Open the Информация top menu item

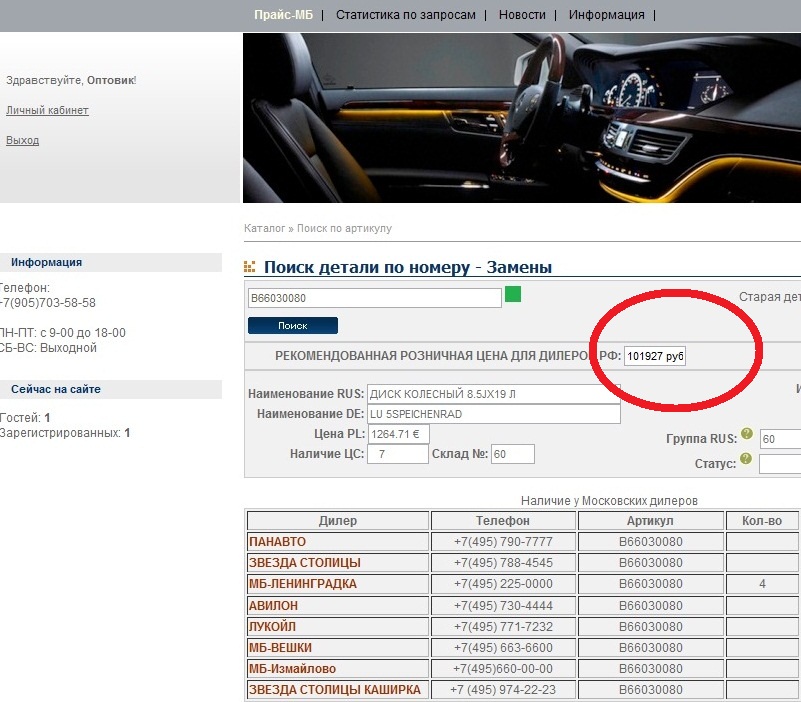[x=606, y=15]
